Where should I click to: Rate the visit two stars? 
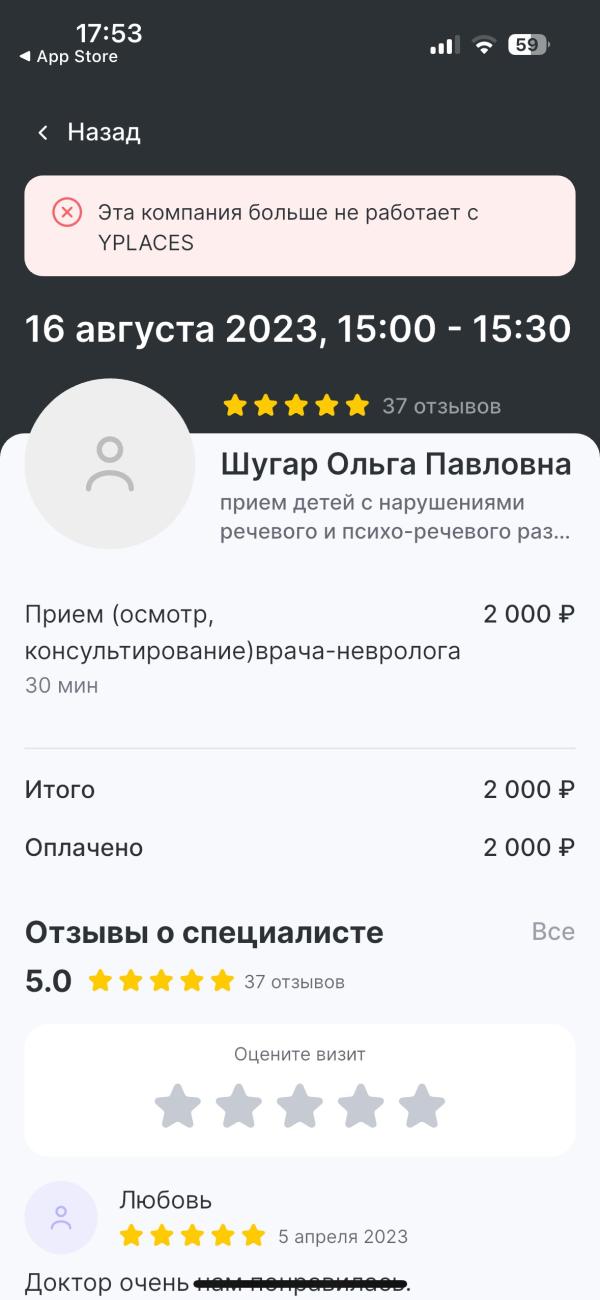point(239,1106)
